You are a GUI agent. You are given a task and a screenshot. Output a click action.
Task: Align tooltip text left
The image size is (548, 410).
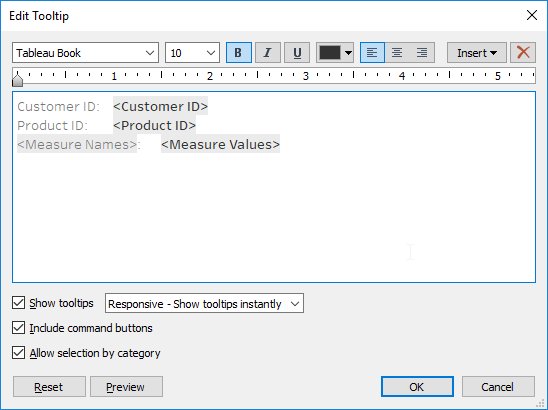372,53
